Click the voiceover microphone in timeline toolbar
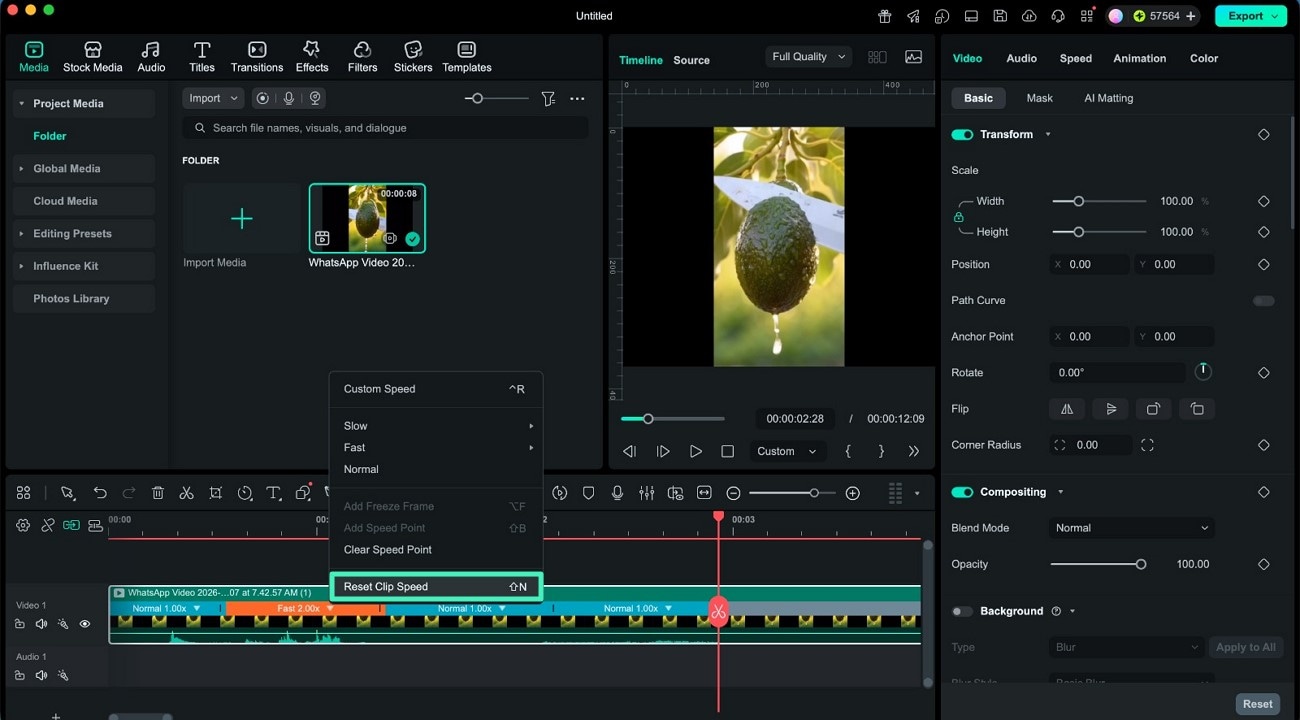The height and width of the screenshot is (720, 1300). pyautogui.click(x=618, y=493)
